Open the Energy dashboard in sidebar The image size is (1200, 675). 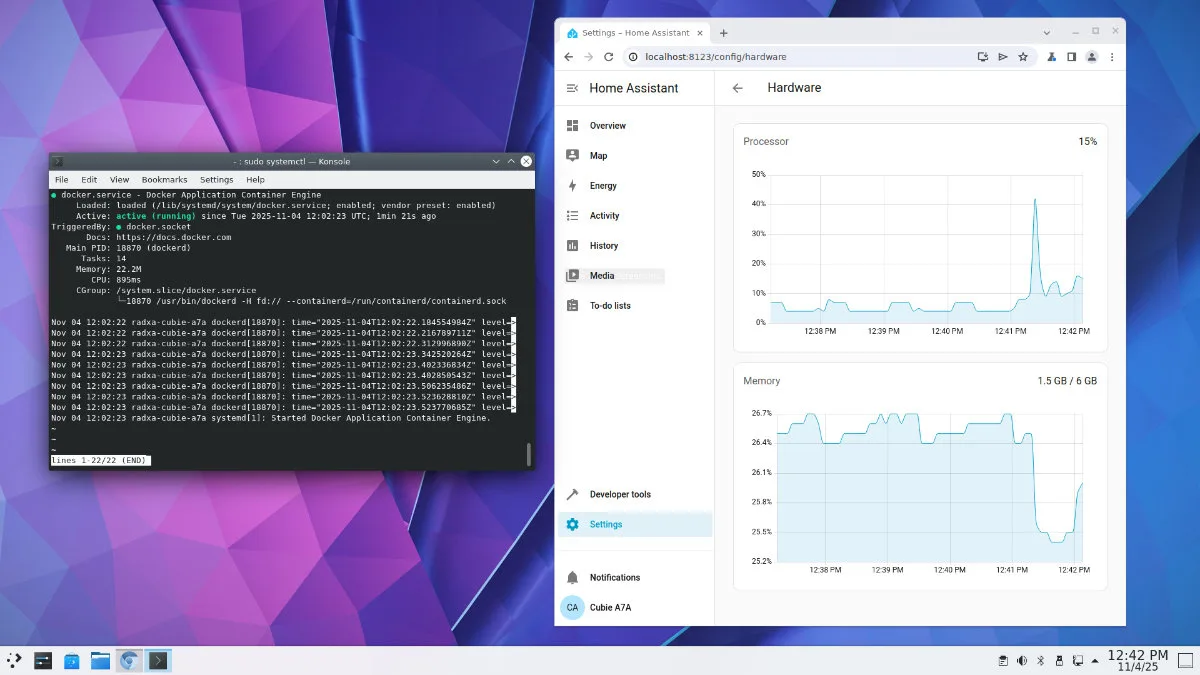[x=603, y=186]
